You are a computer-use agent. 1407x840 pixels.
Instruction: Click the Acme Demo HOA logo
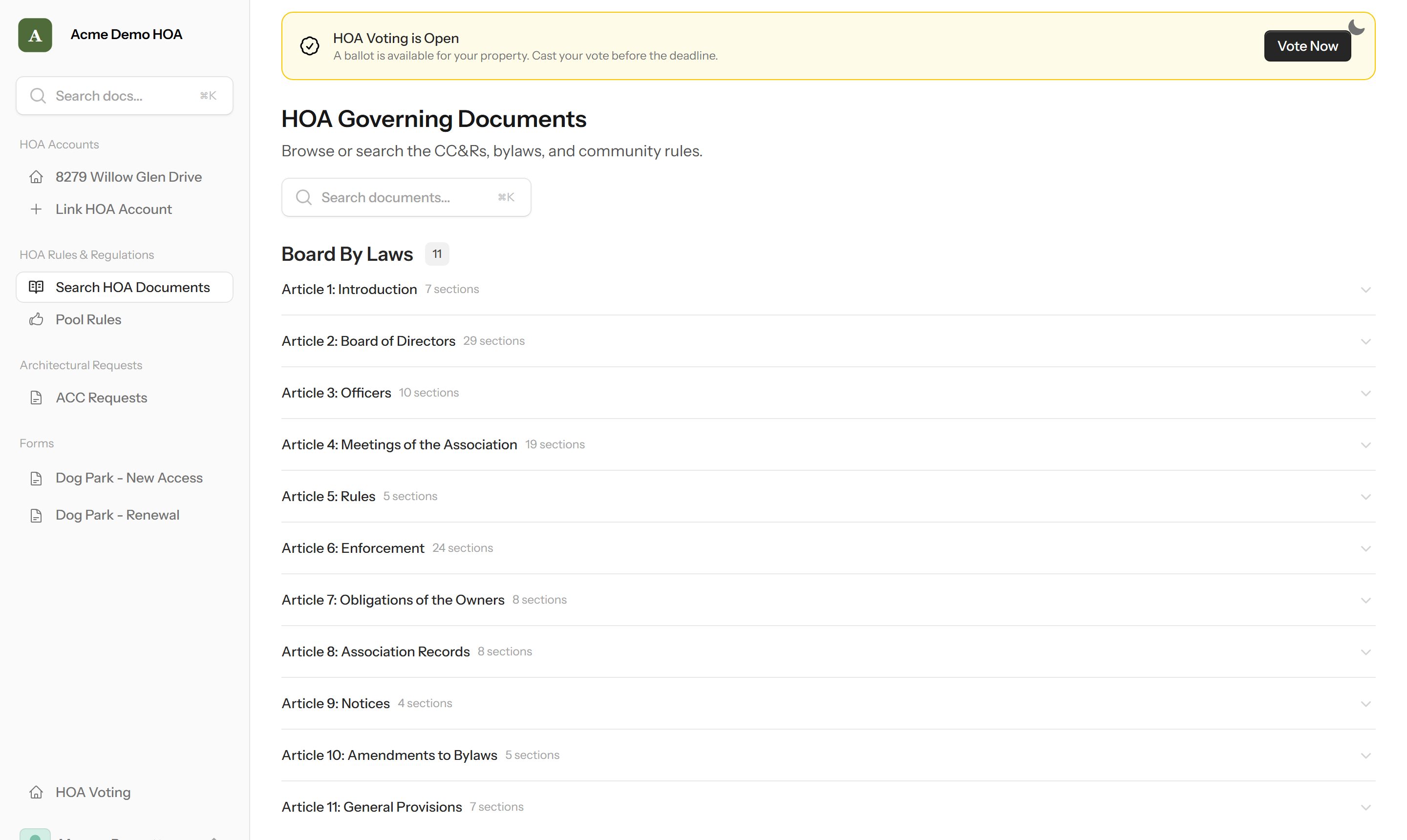pyautogui.click(x=35, y=35)
